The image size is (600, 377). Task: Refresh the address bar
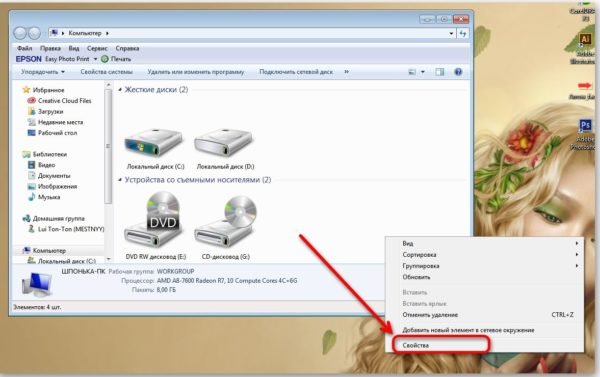tap(463, 33)
